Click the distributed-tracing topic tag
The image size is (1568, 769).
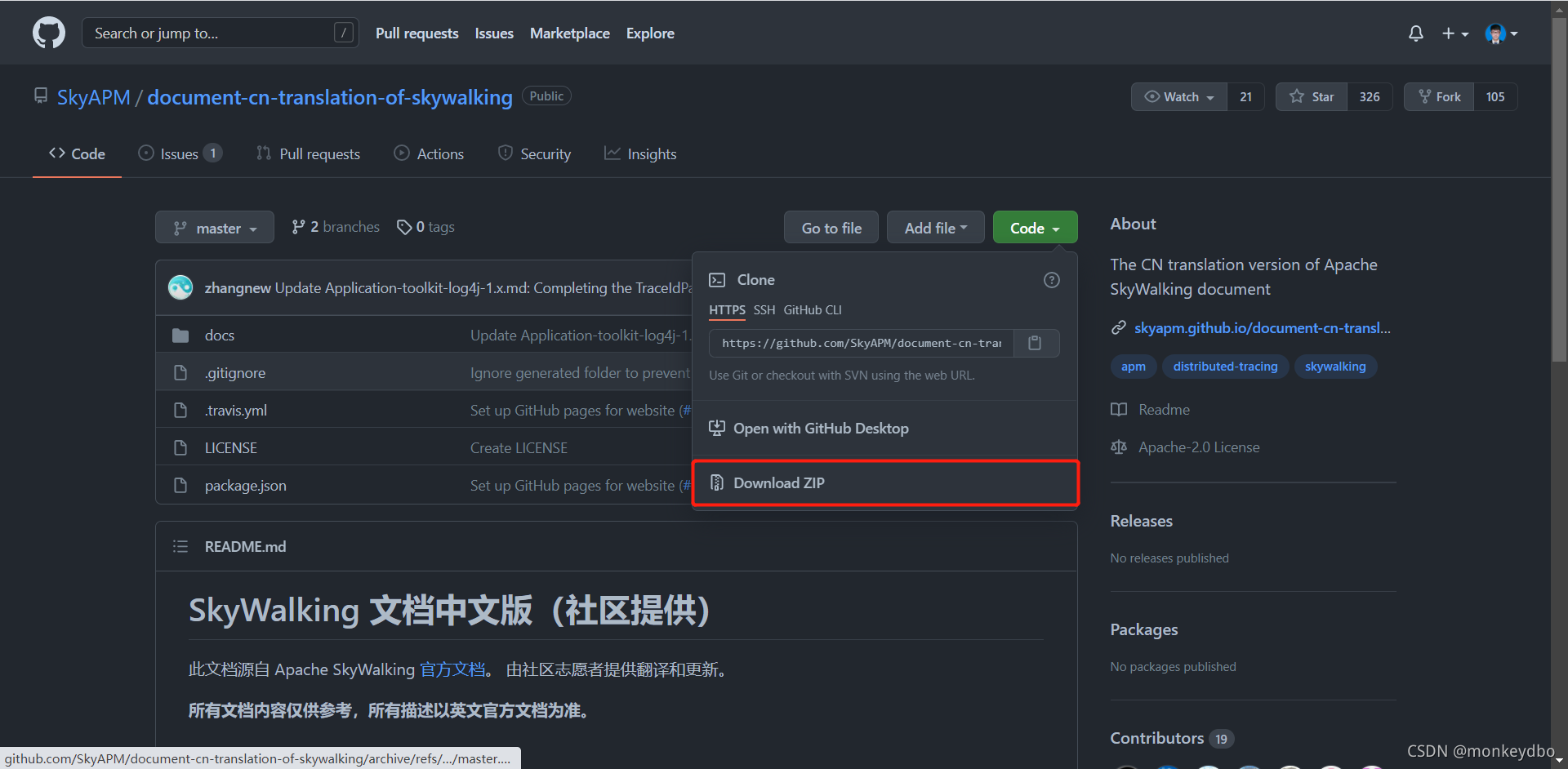tap(1225, 367)
